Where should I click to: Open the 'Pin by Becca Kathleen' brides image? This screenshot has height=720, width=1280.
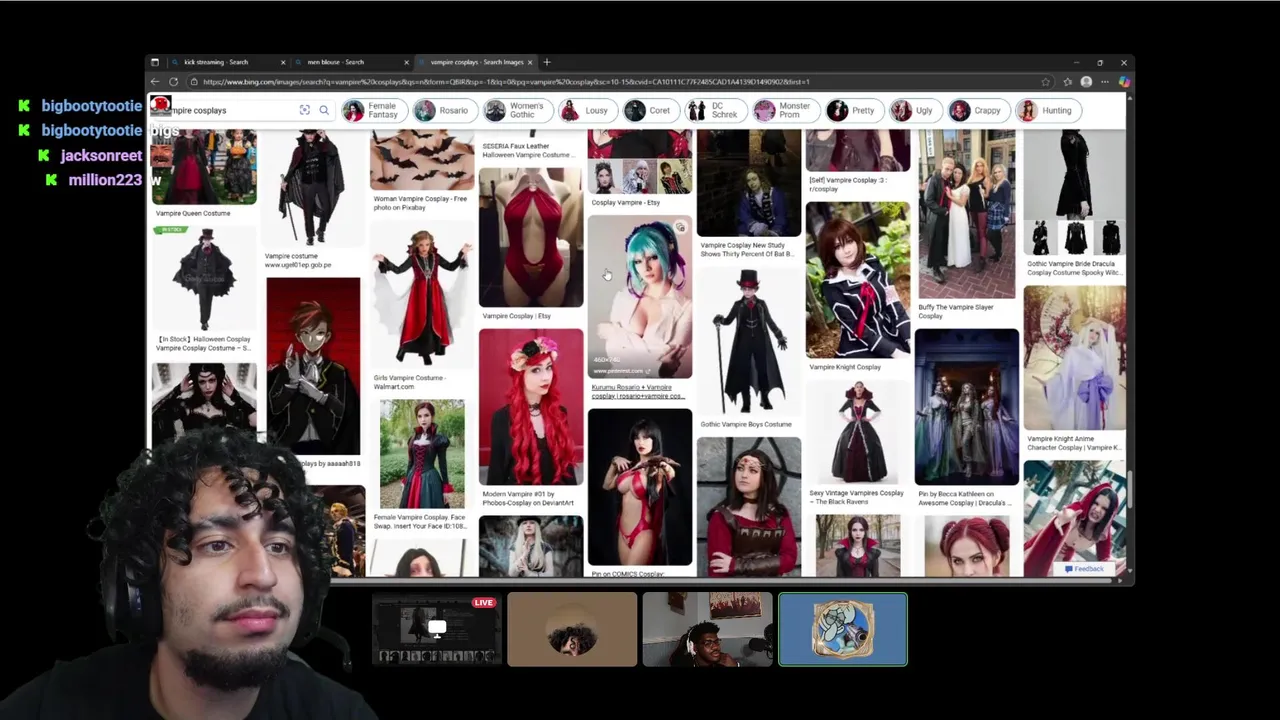pos(967,407)
